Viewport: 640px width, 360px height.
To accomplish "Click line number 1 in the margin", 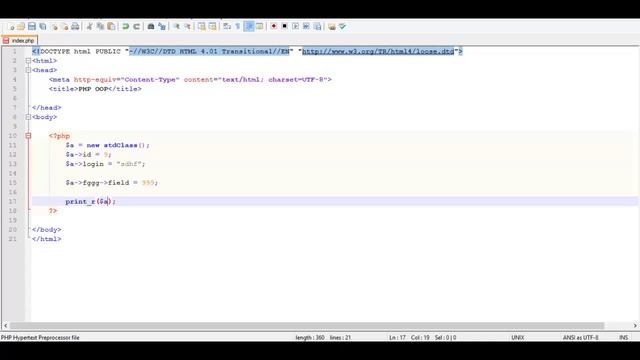I will 14,51.
